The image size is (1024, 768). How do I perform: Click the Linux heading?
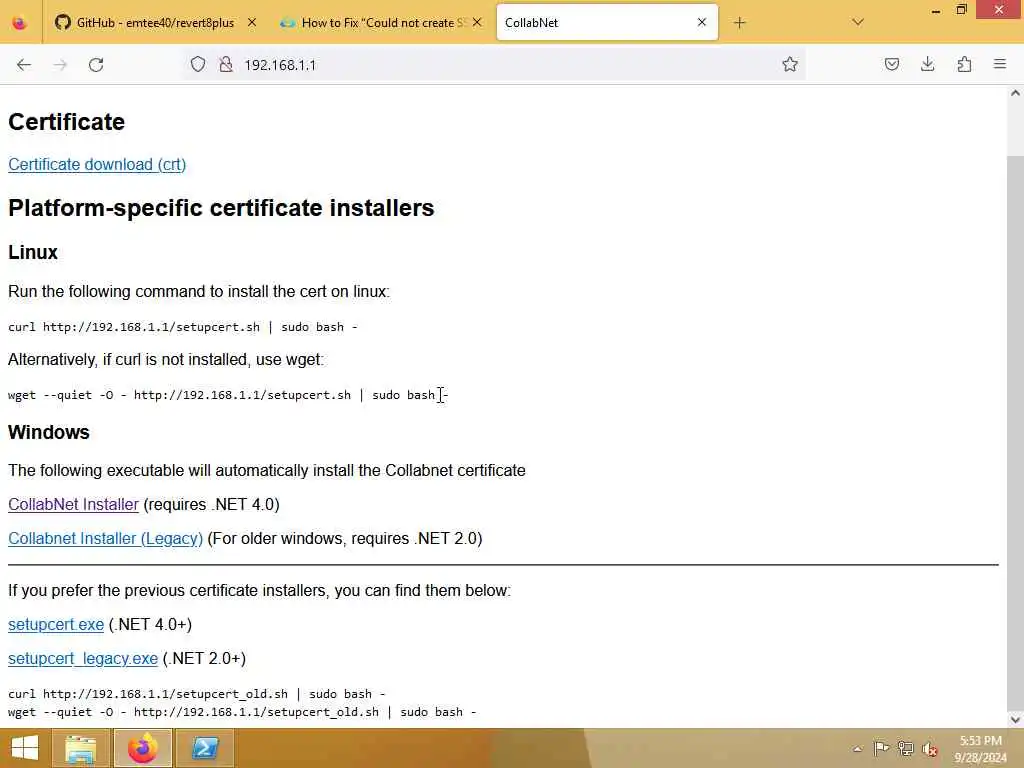point(33,252)
